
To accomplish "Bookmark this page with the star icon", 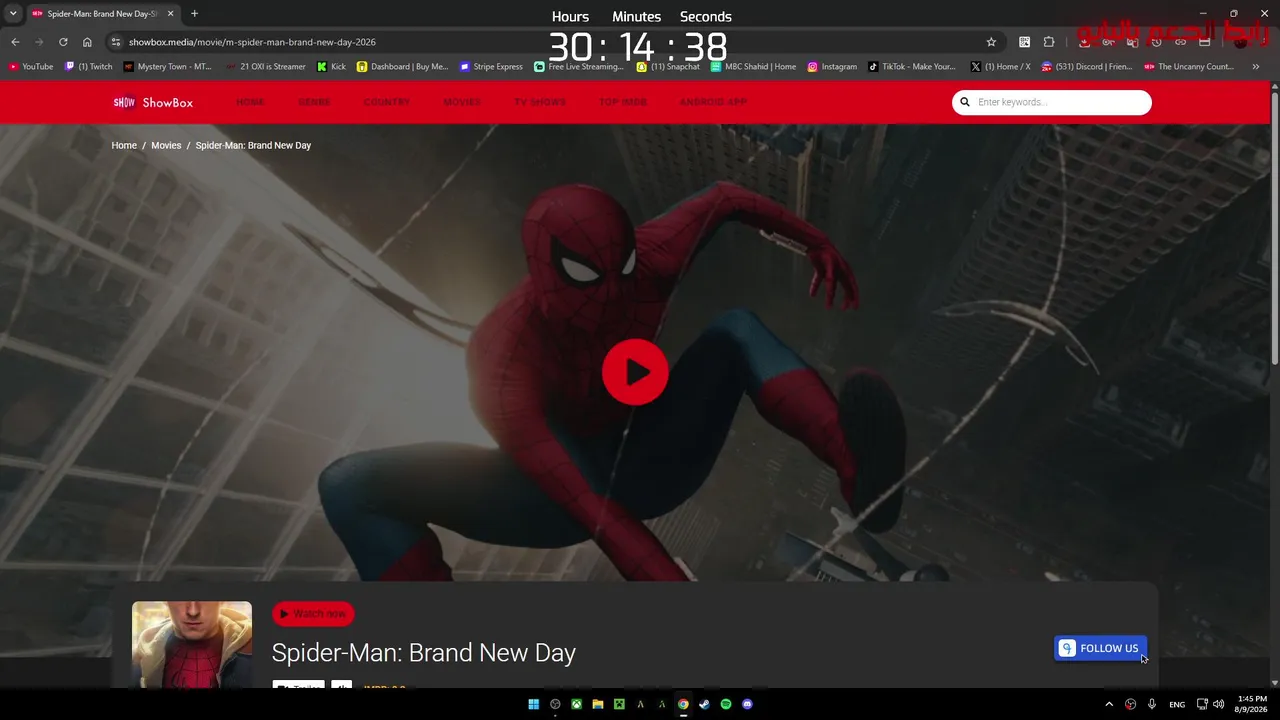I will [x=991, y=42].
